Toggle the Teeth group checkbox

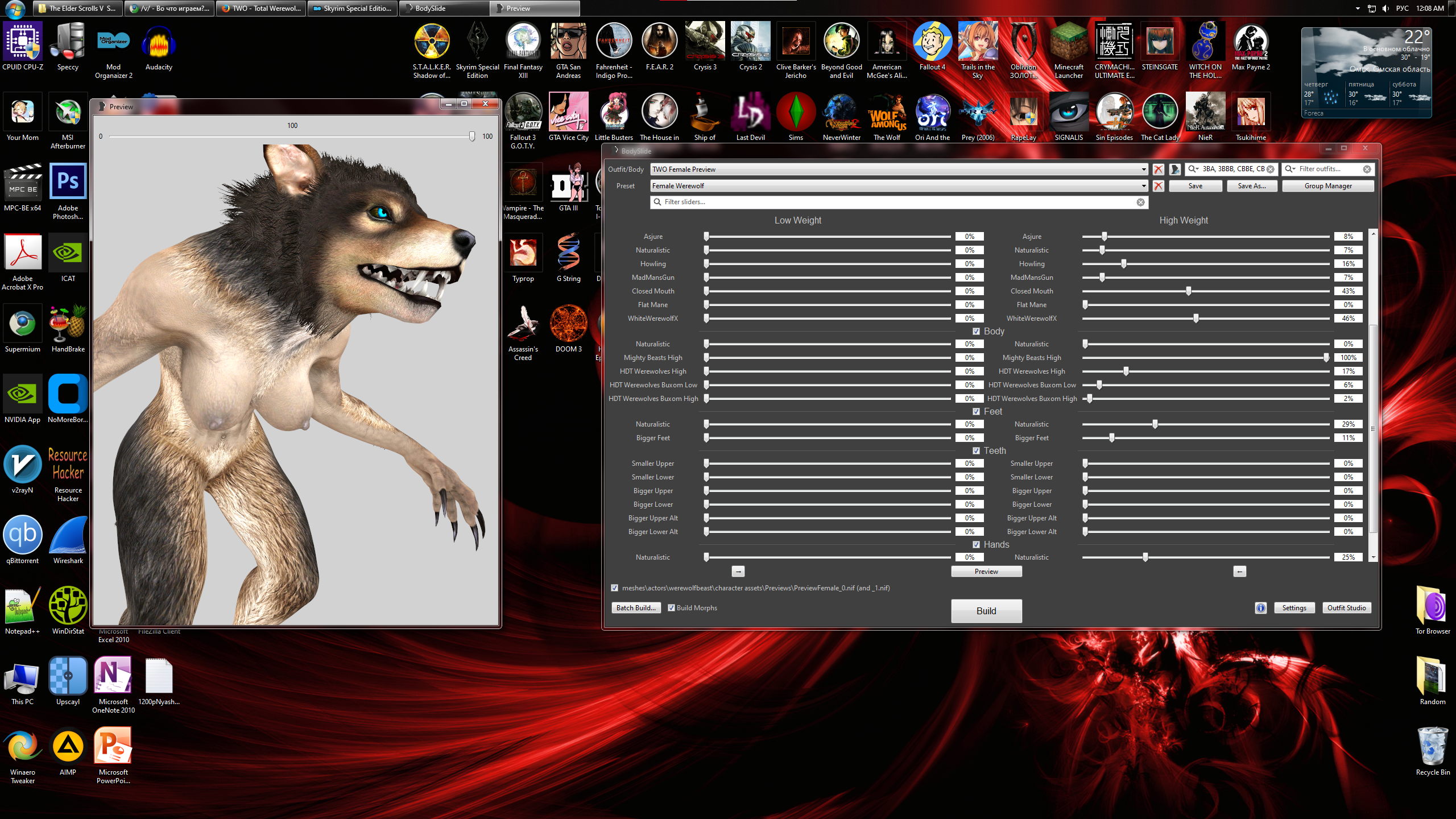(976, 451)
